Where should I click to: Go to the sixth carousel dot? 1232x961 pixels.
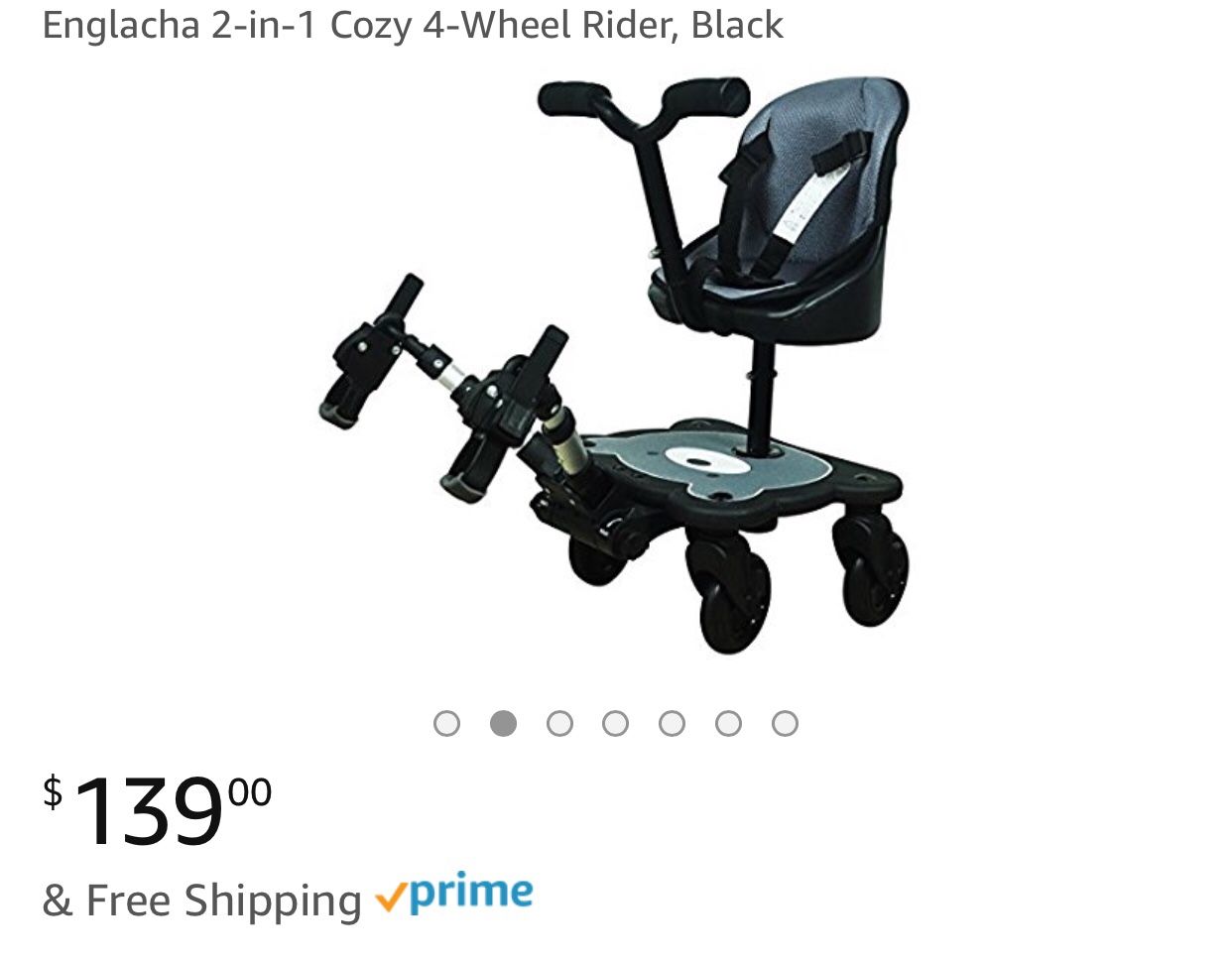pos(729,724)
